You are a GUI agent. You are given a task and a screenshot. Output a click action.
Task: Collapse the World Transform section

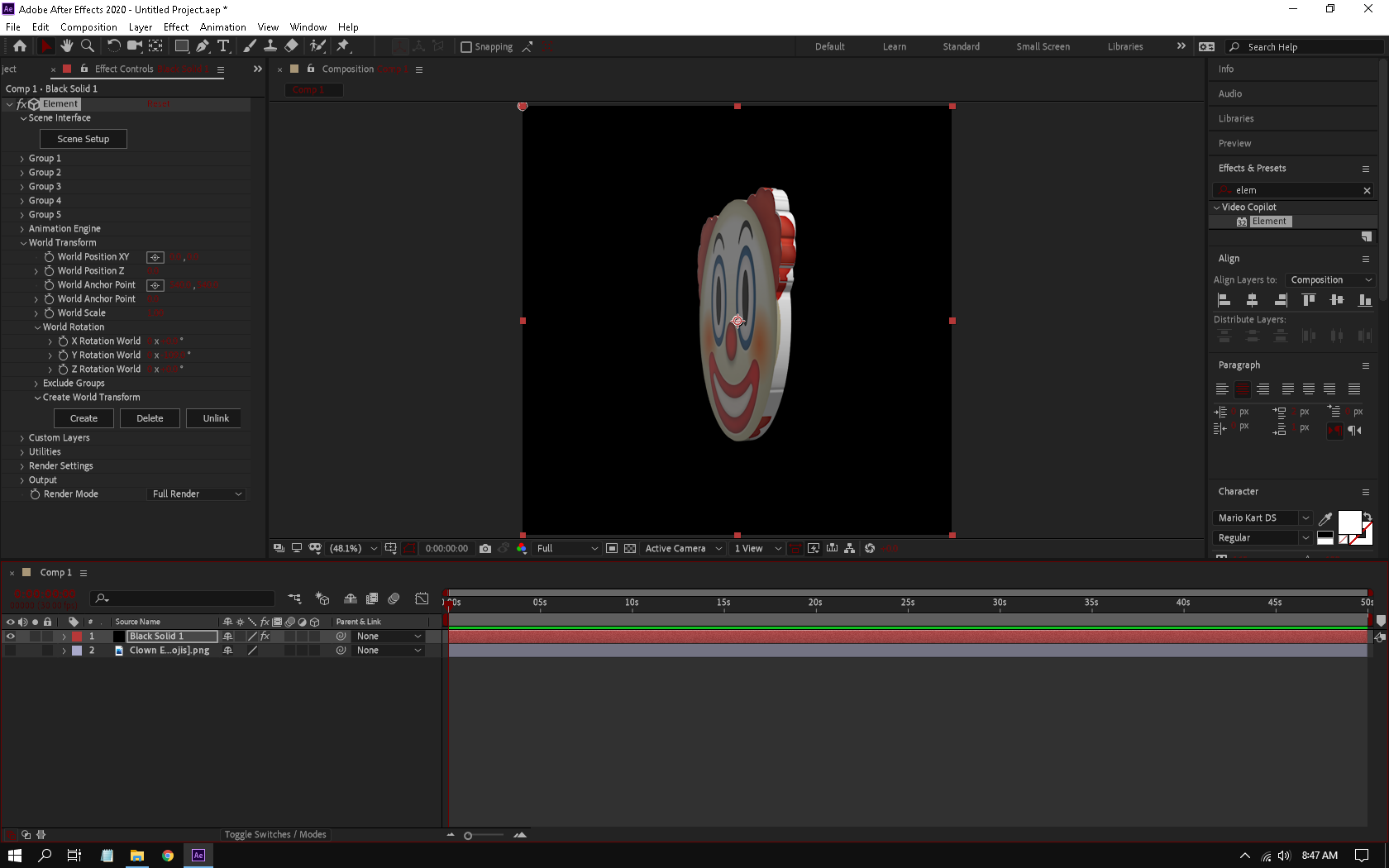[24, 242]
